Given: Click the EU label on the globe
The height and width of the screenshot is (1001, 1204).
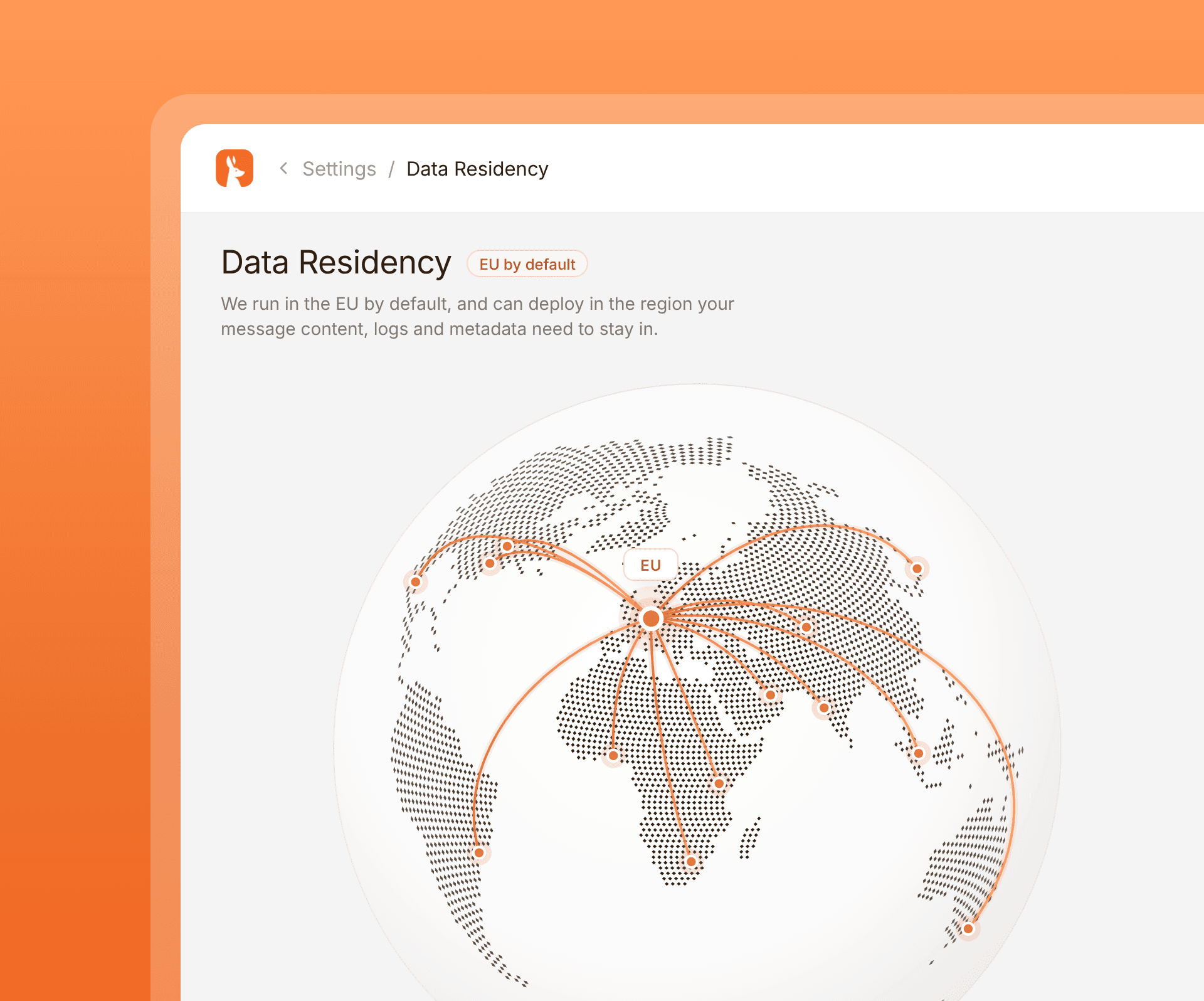Looking at the screenshot, I should [x=651, y=565].
